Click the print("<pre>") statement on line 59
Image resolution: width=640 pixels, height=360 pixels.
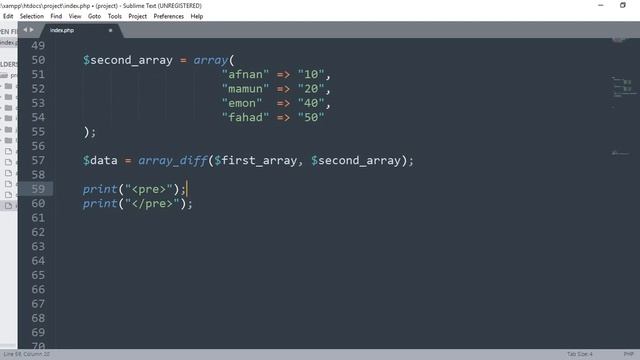(x=134, y=189)
